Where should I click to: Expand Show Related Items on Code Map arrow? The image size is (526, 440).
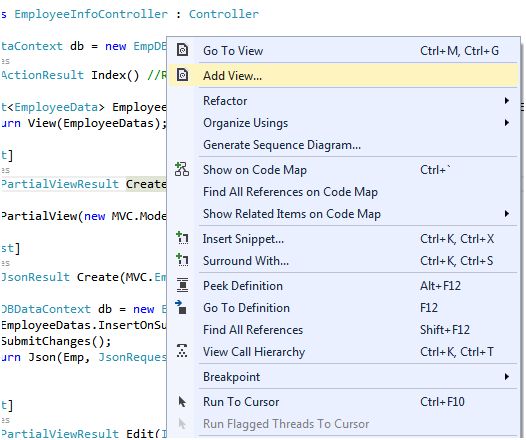tap(507, 214)
